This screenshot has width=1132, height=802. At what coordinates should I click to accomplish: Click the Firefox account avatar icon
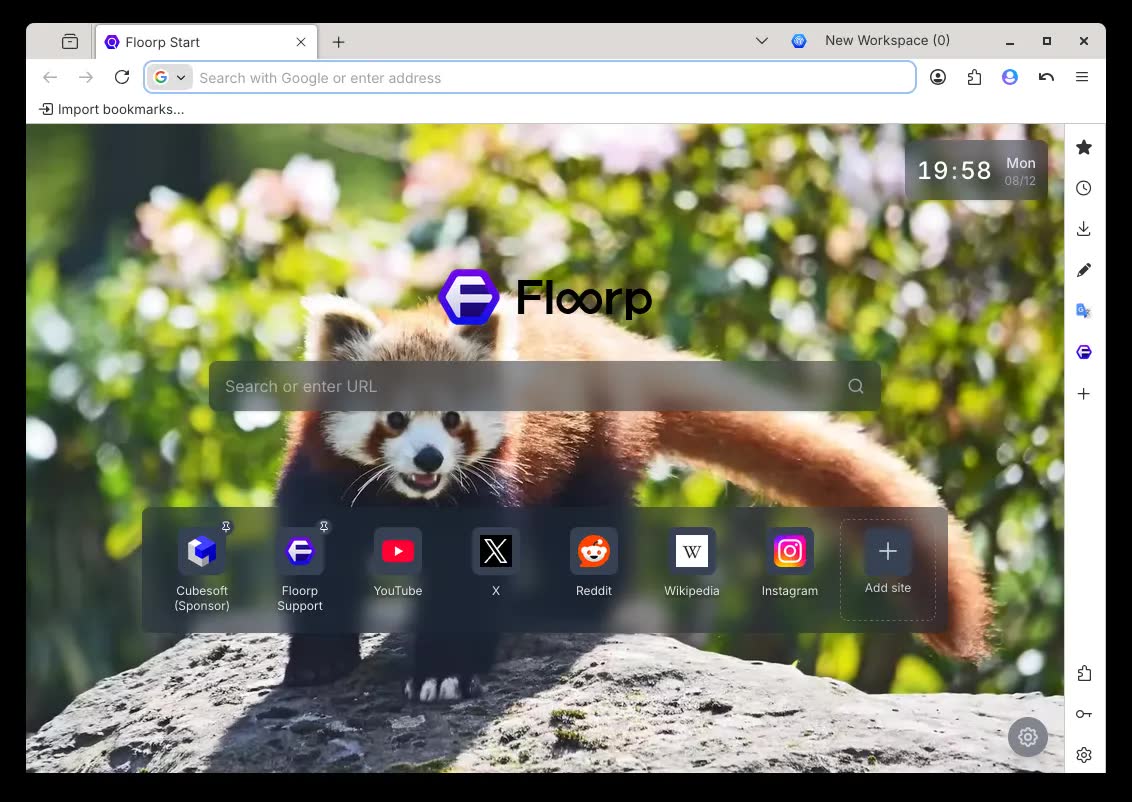(938, 77)
